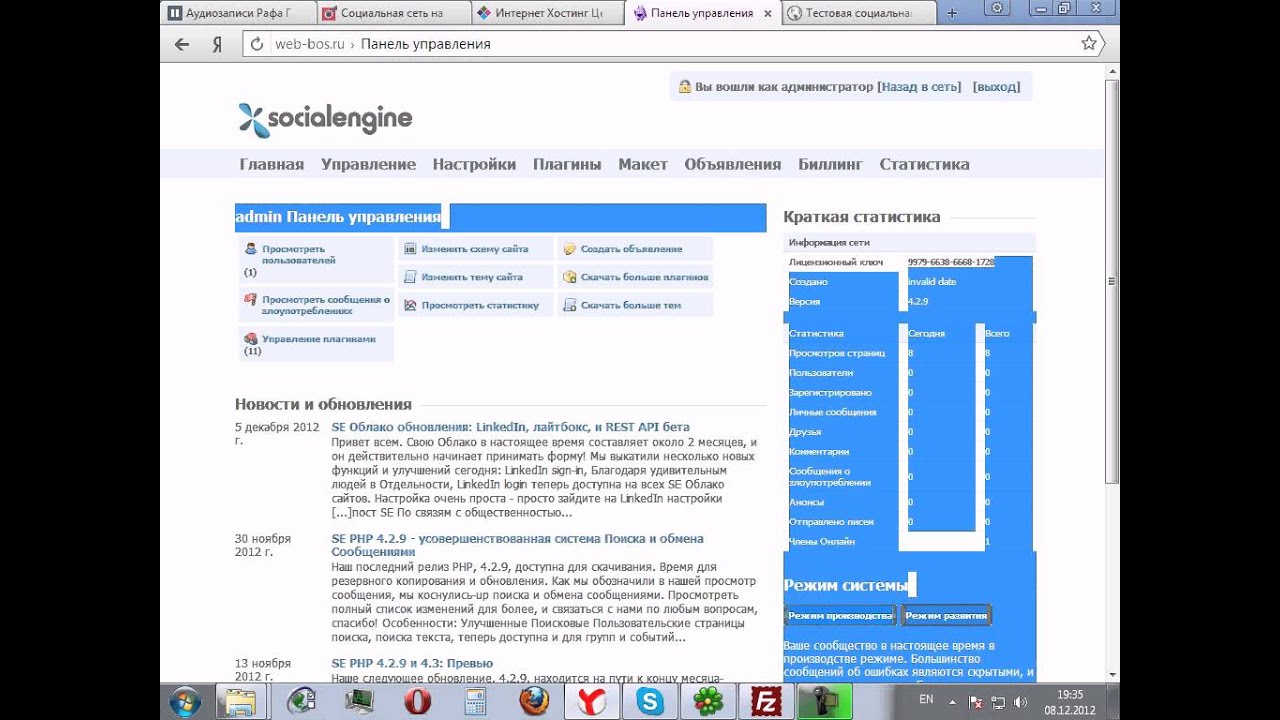Image resolution: width=1280 pixels, height=720 pixels.
Task: Click the page vertical scrollbar
Action: (x=1112, y=280)
